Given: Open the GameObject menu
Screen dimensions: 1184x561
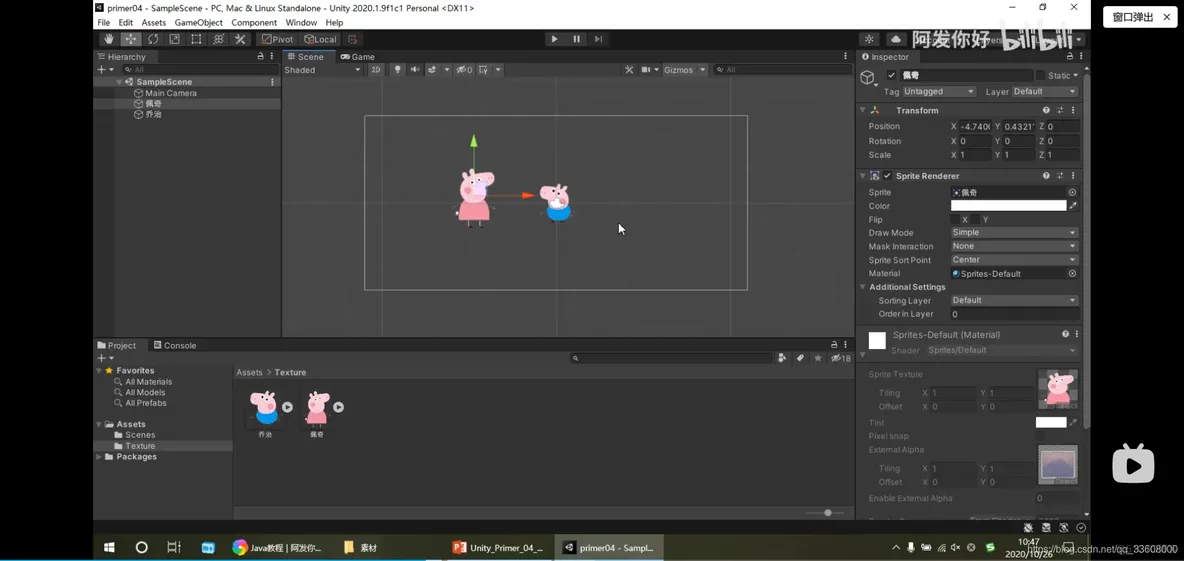Looking at the screenshot, I should (x=199, y=23).
